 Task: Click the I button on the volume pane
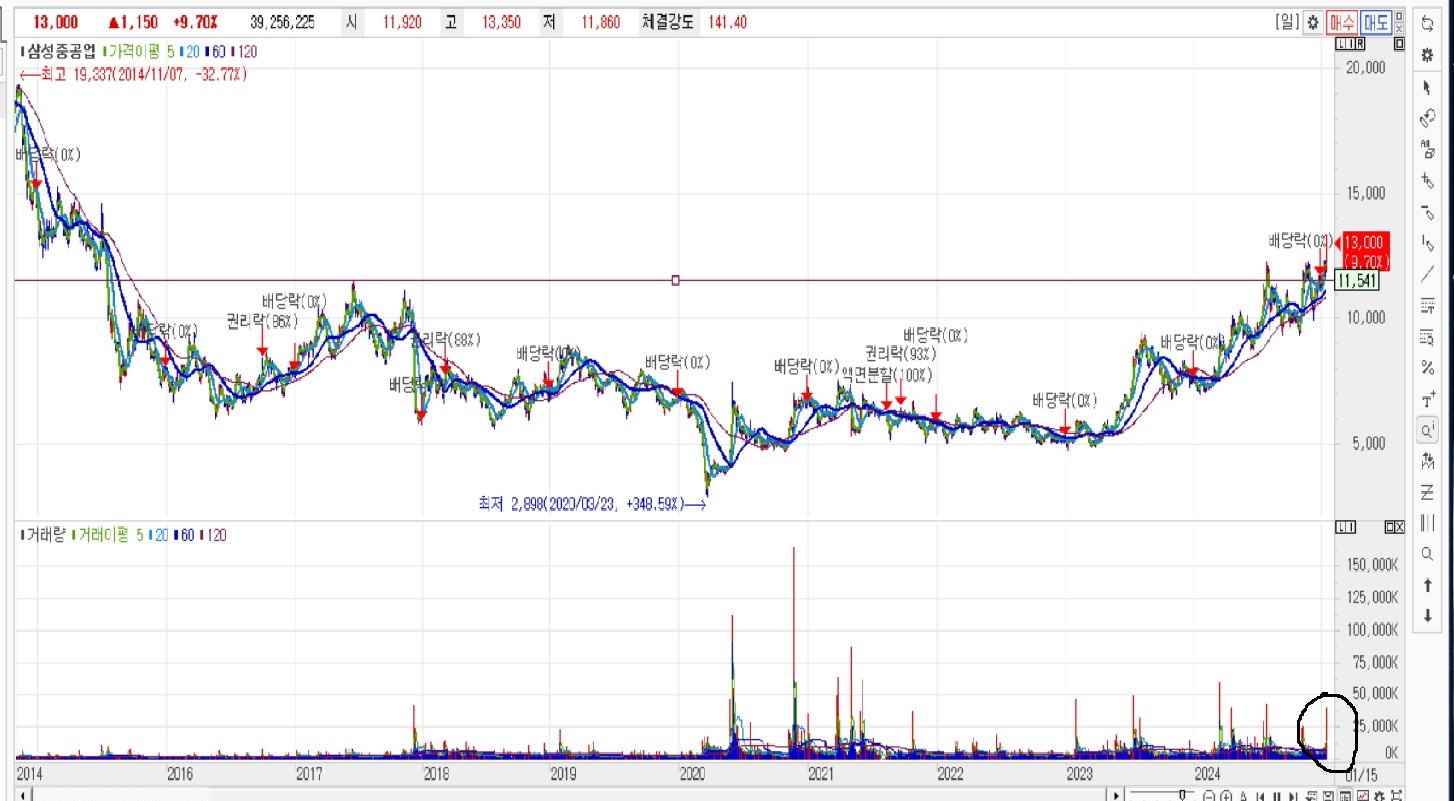pos(1352,527)
